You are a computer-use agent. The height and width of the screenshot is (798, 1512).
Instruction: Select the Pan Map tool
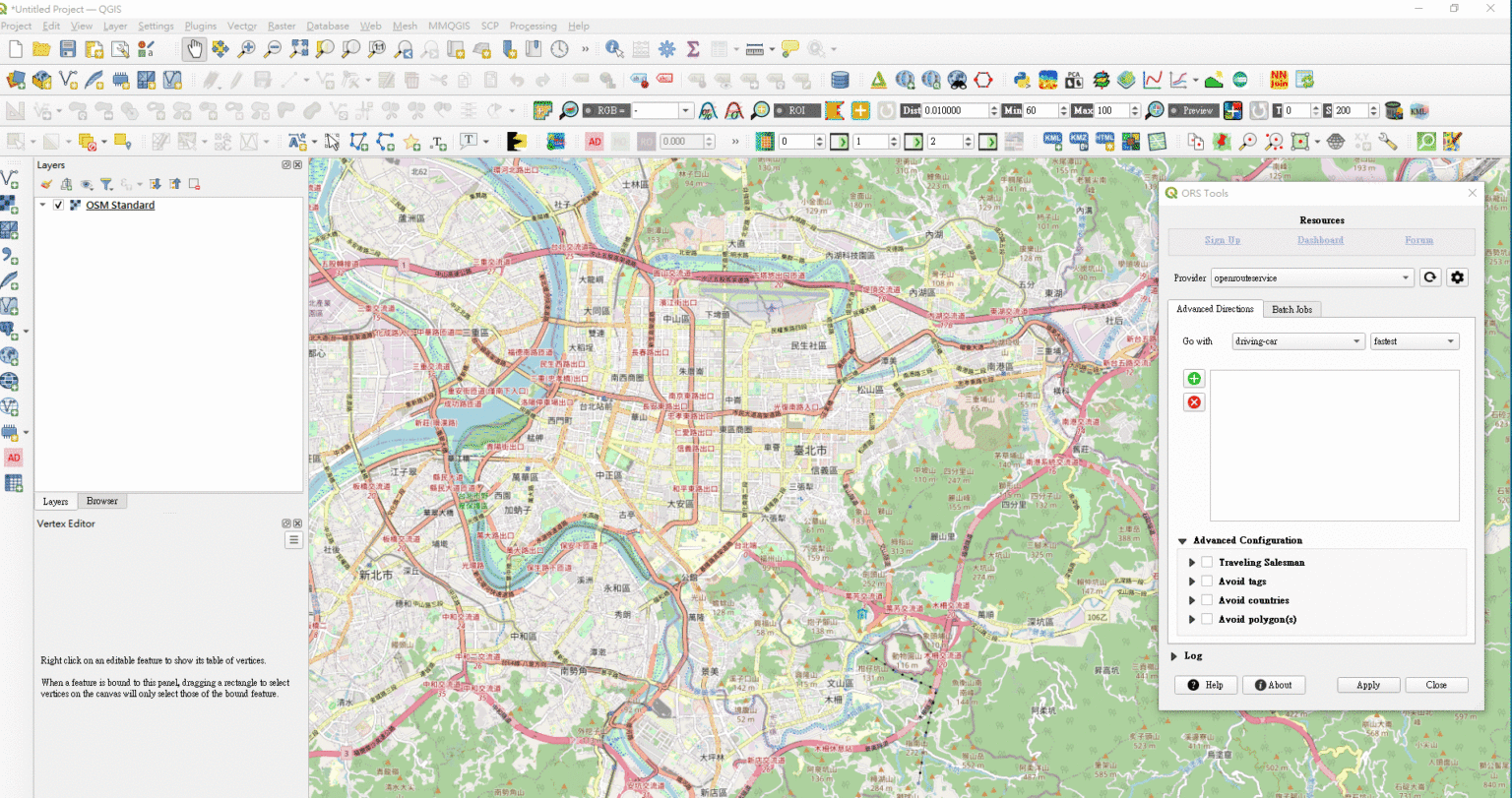(x=194, y=48)
